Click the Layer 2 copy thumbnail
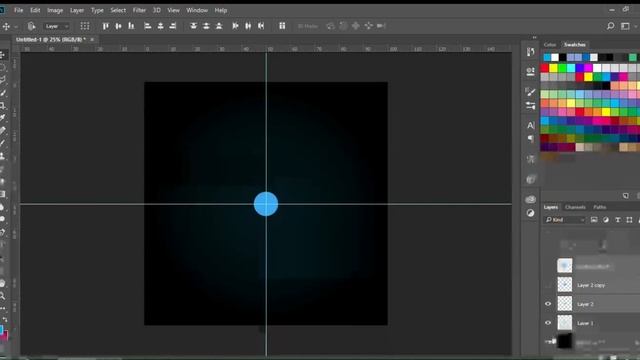 [x=565, y=284]
